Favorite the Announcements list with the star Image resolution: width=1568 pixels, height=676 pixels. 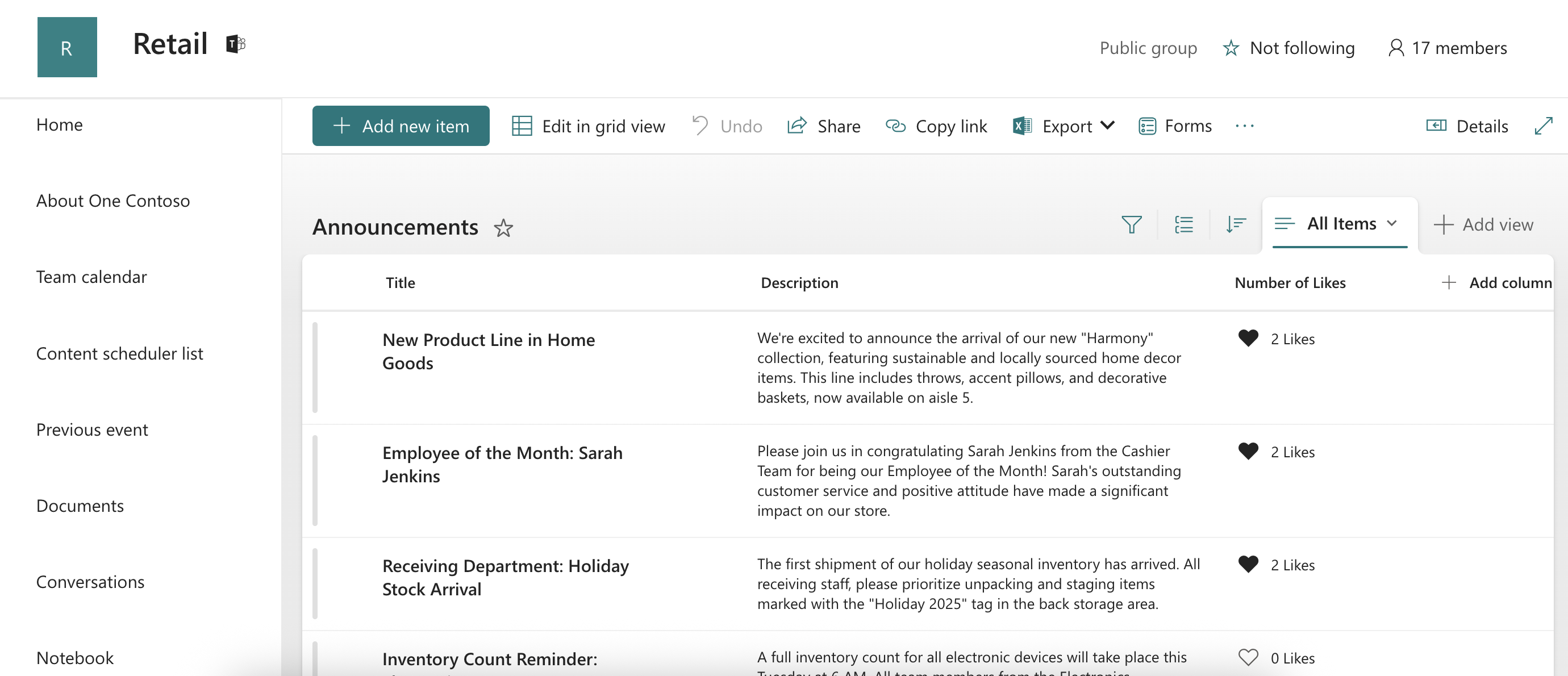[503, 228]
